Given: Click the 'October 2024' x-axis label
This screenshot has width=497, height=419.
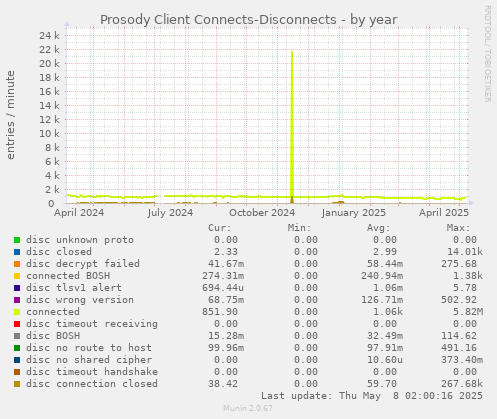Looking at the screenshot, I should (262, 213).
